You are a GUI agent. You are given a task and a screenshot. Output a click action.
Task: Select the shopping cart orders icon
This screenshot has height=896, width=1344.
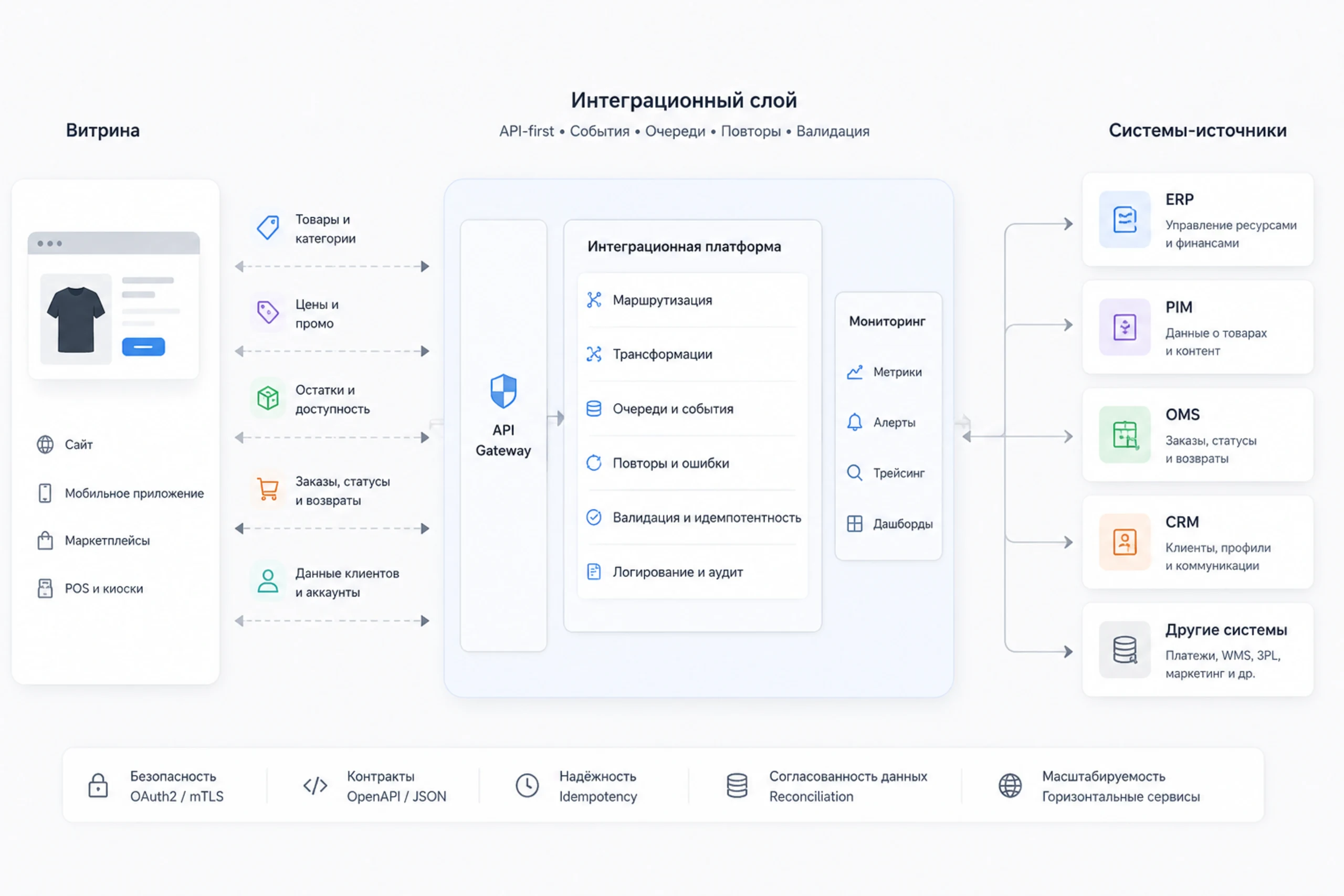(267, 490)
